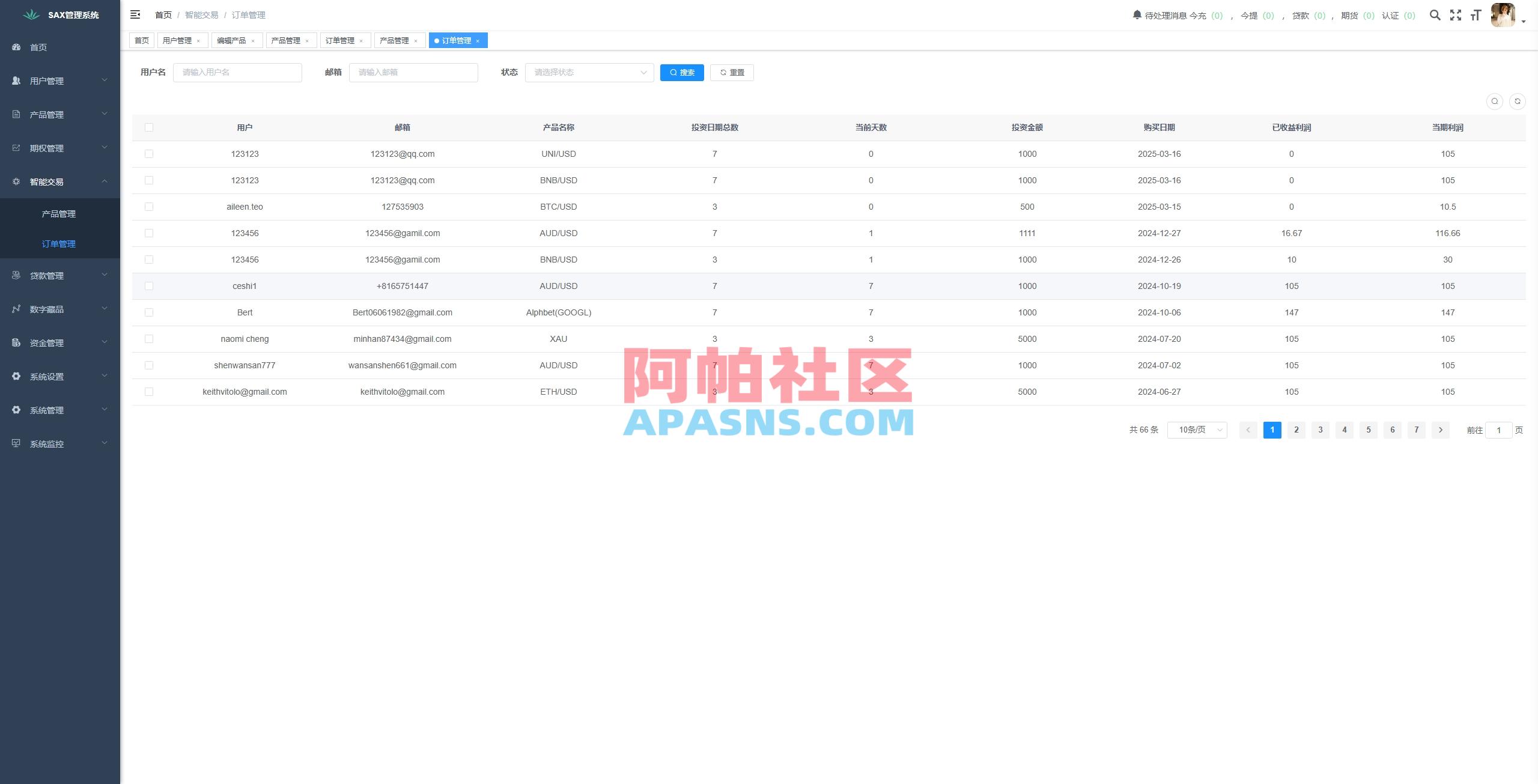Open column search with the table magnifier icon
The image size is (1538, 784).
point(1494,101)
